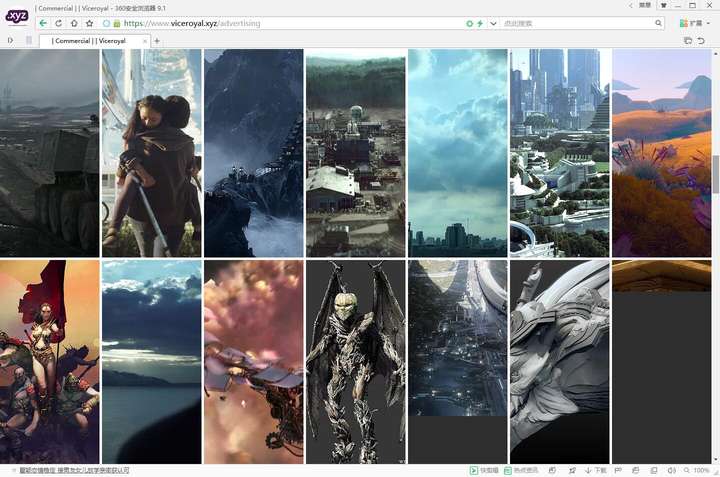
Task: Open a new tab with plus button
Action: 157,41
